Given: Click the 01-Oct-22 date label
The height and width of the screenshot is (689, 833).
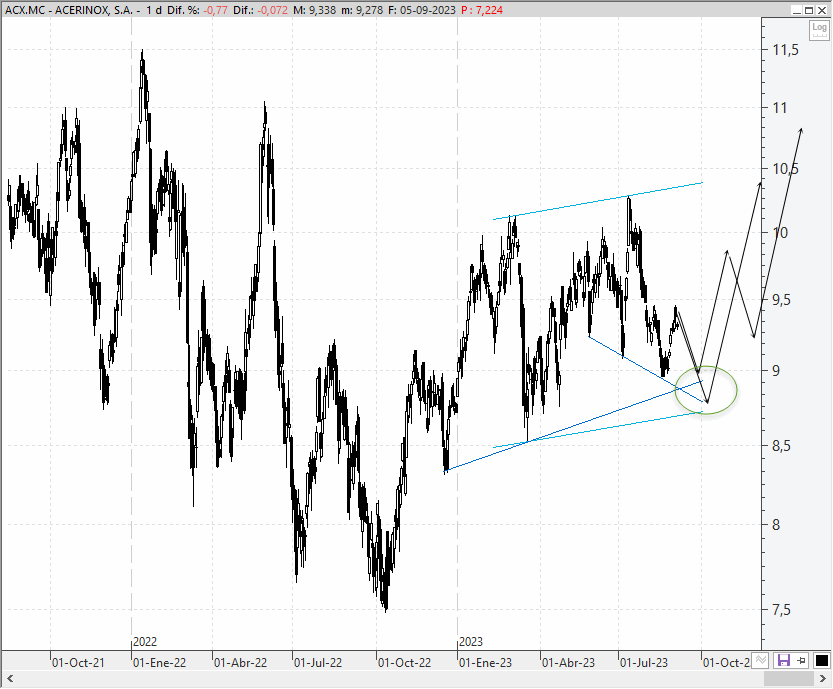Looking at the screenshot, I should (x=404, y=663).
